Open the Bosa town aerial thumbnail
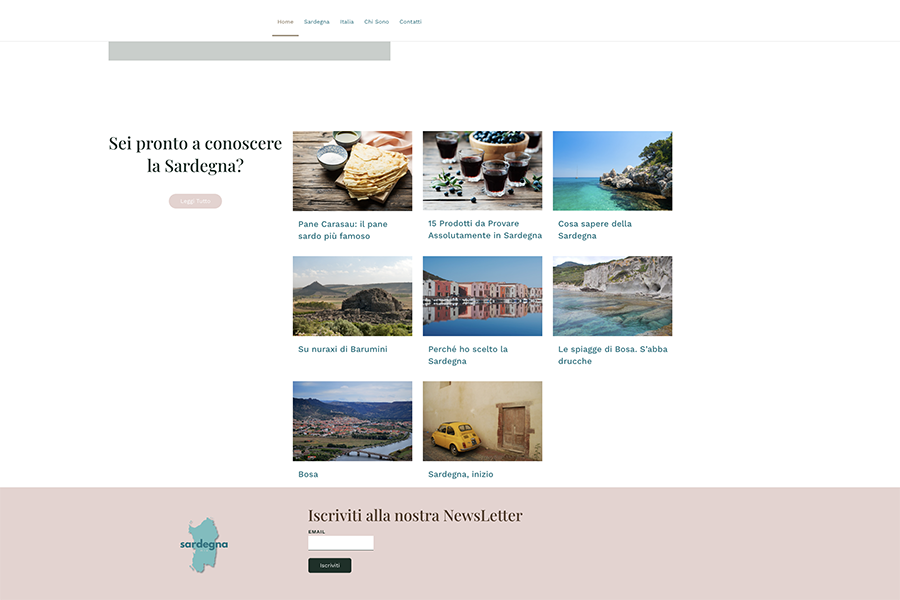900x600 pixels. click(x=352, y=421)
